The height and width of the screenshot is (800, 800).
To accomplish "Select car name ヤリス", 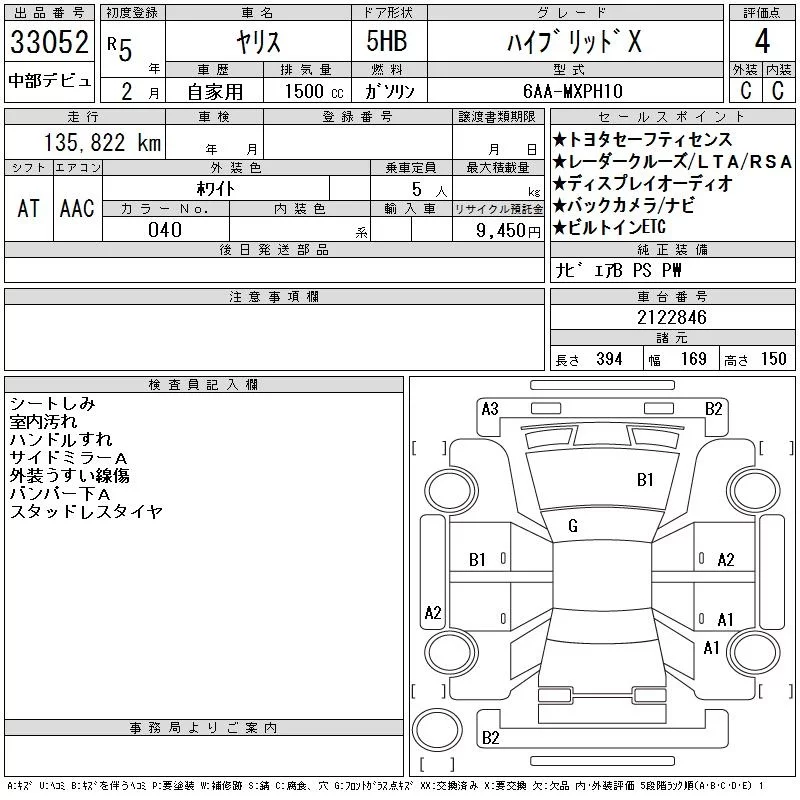I will click(x=258, y=42).
